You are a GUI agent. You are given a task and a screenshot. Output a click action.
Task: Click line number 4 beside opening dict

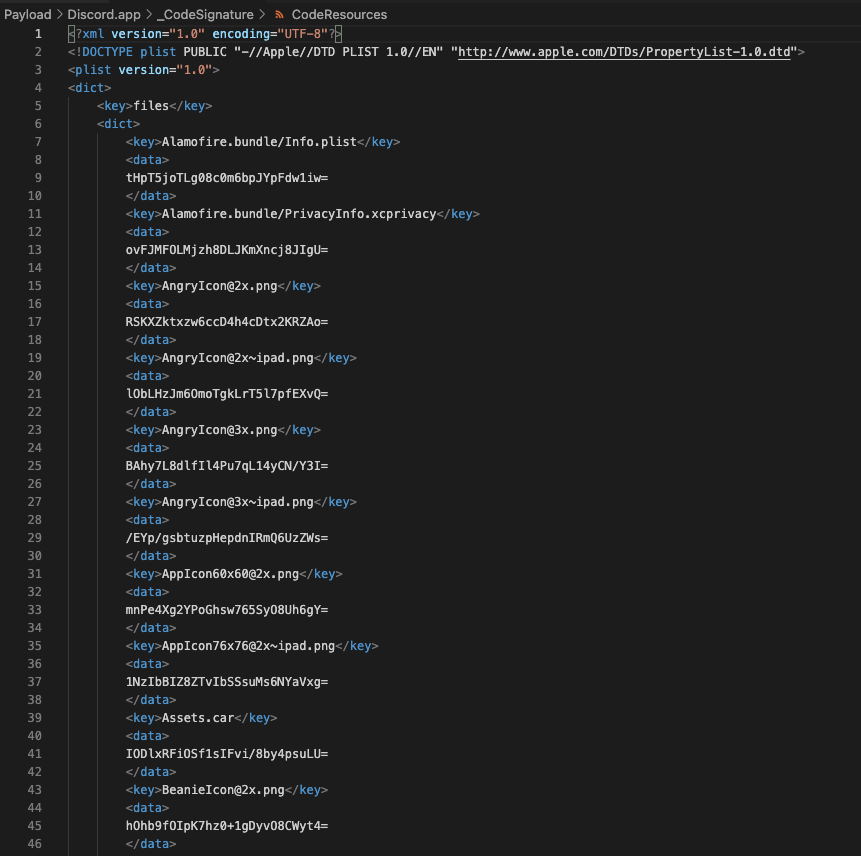pos(38,88)
